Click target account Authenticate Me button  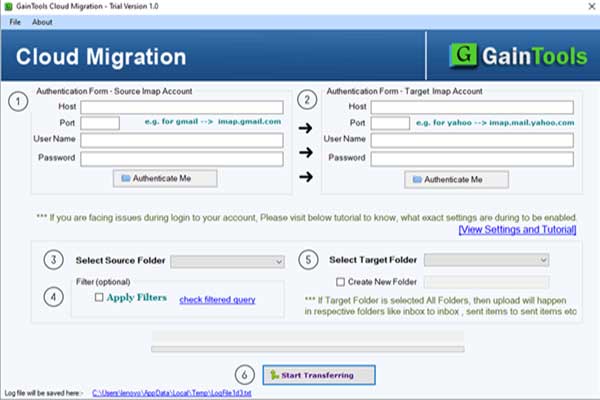(457, 180)
